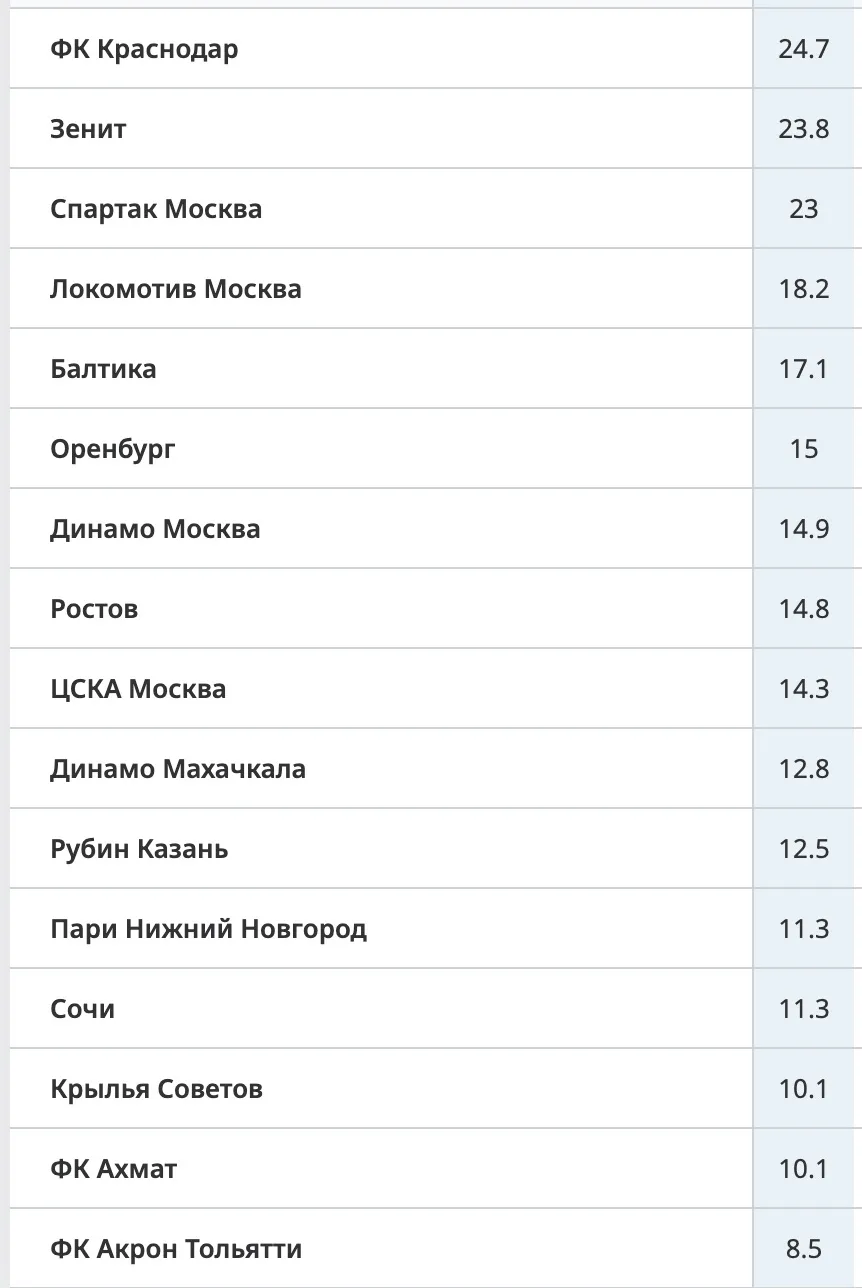Select the 18.2 value for Локомотив
This screenshot has height=1288, width=862.
pos(804,289)
